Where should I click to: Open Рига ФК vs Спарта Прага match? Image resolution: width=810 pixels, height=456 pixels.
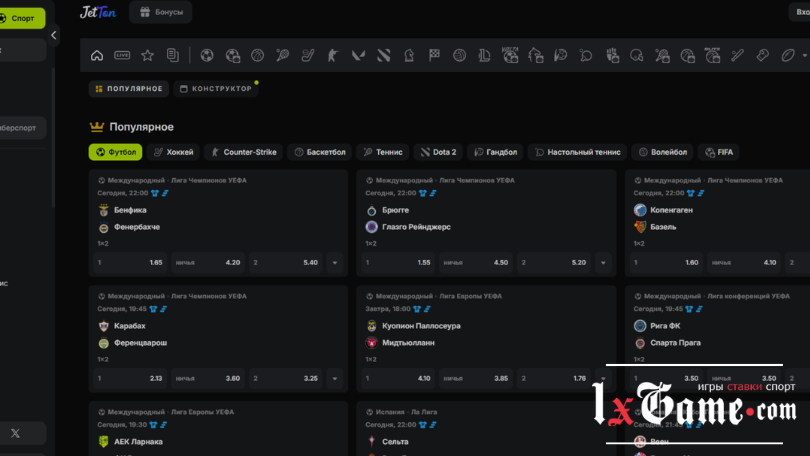[667, 334]
